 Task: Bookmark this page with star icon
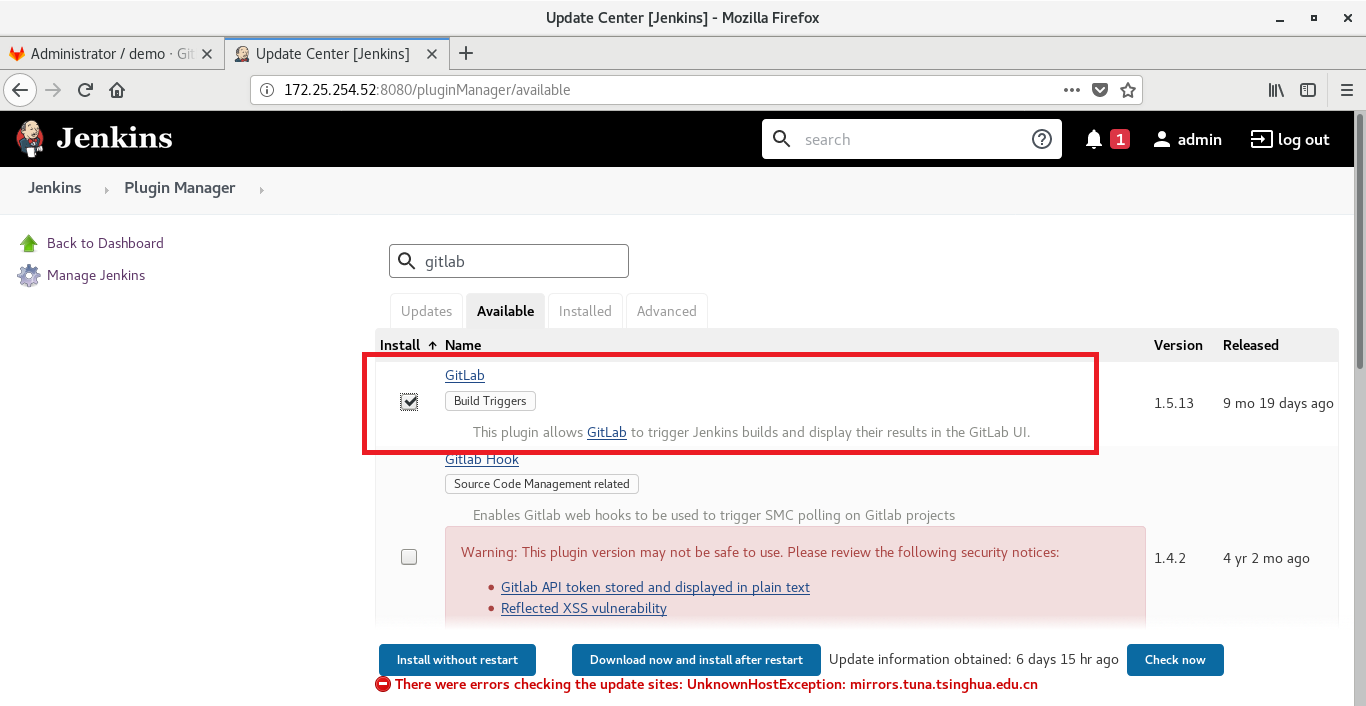coord(1128,90)
